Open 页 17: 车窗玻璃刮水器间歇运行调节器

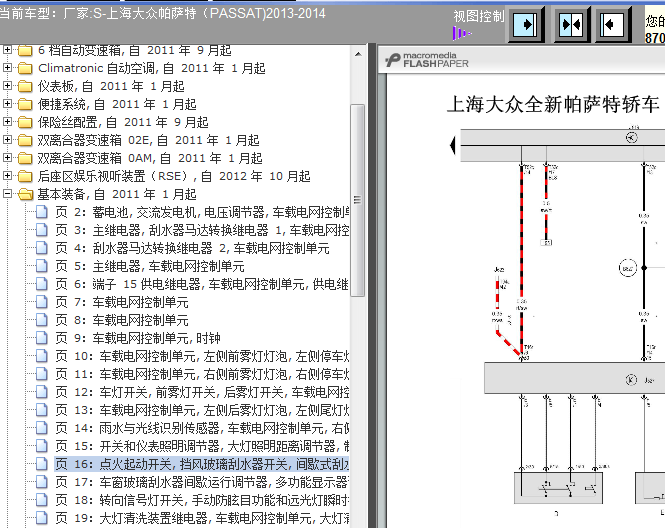pos(202,483)
